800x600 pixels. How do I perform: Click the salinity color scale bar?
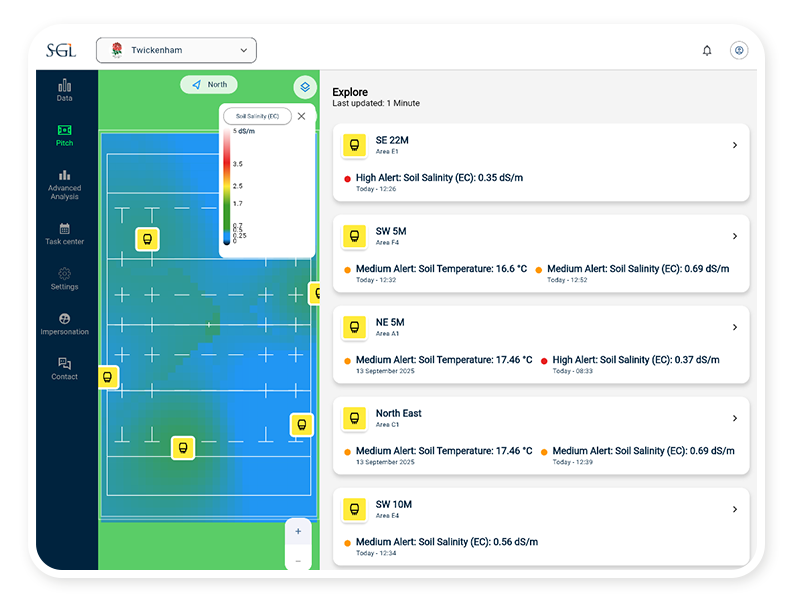226,186
